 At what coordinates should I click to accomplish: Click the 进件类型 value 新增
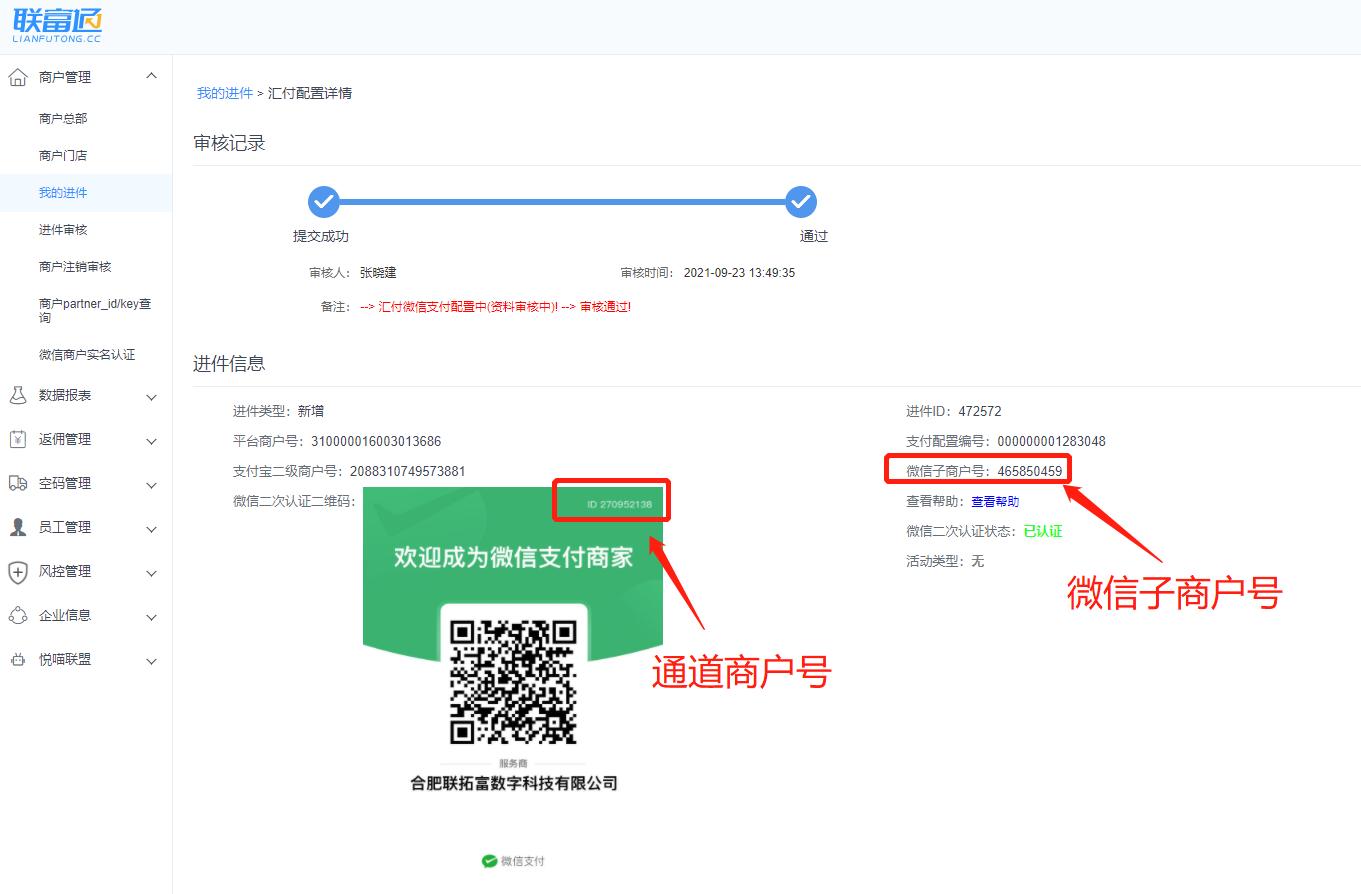(311, 411)
